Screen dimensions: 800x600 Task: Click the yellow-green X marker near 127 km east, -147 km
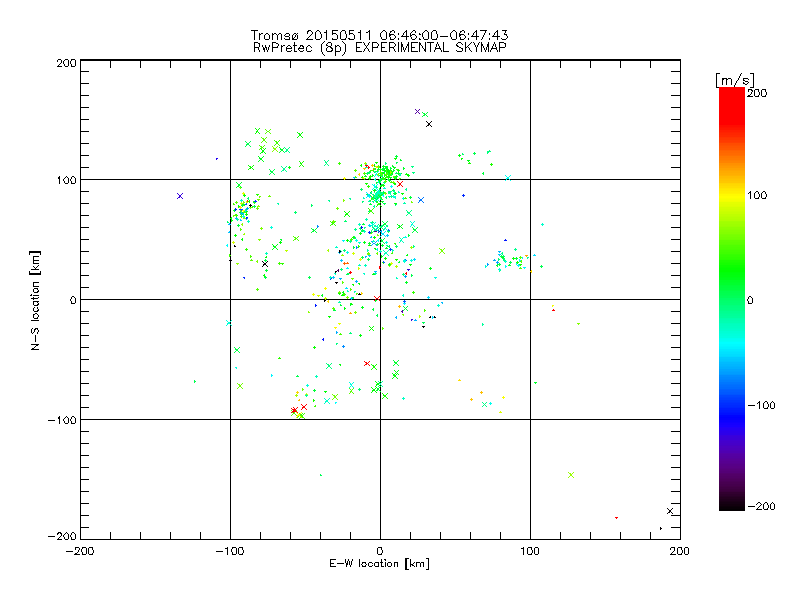pos(571,475)
